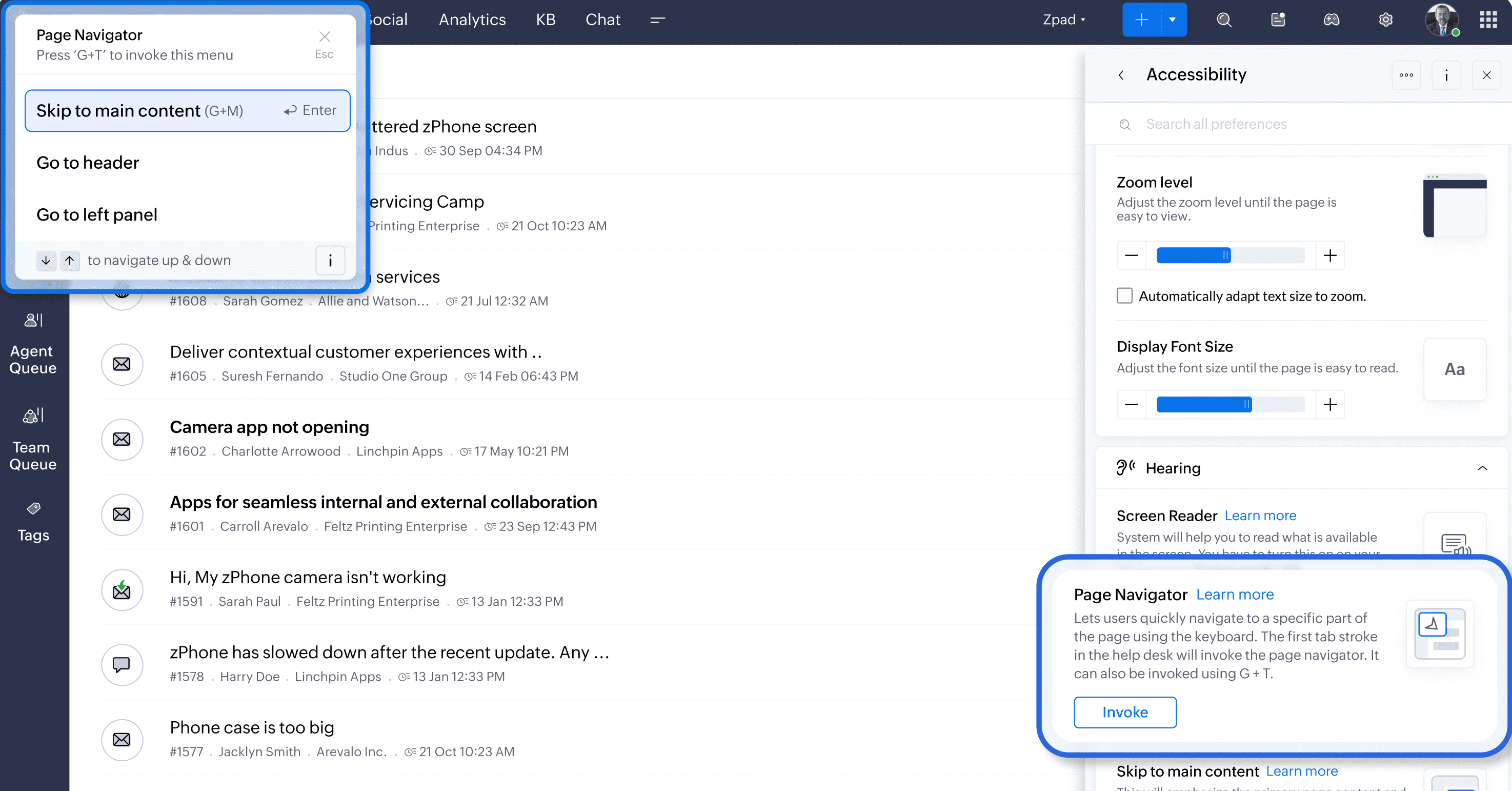Increase Display Font Size with plus
The image size is (1512, 791).
(1330, 405)
